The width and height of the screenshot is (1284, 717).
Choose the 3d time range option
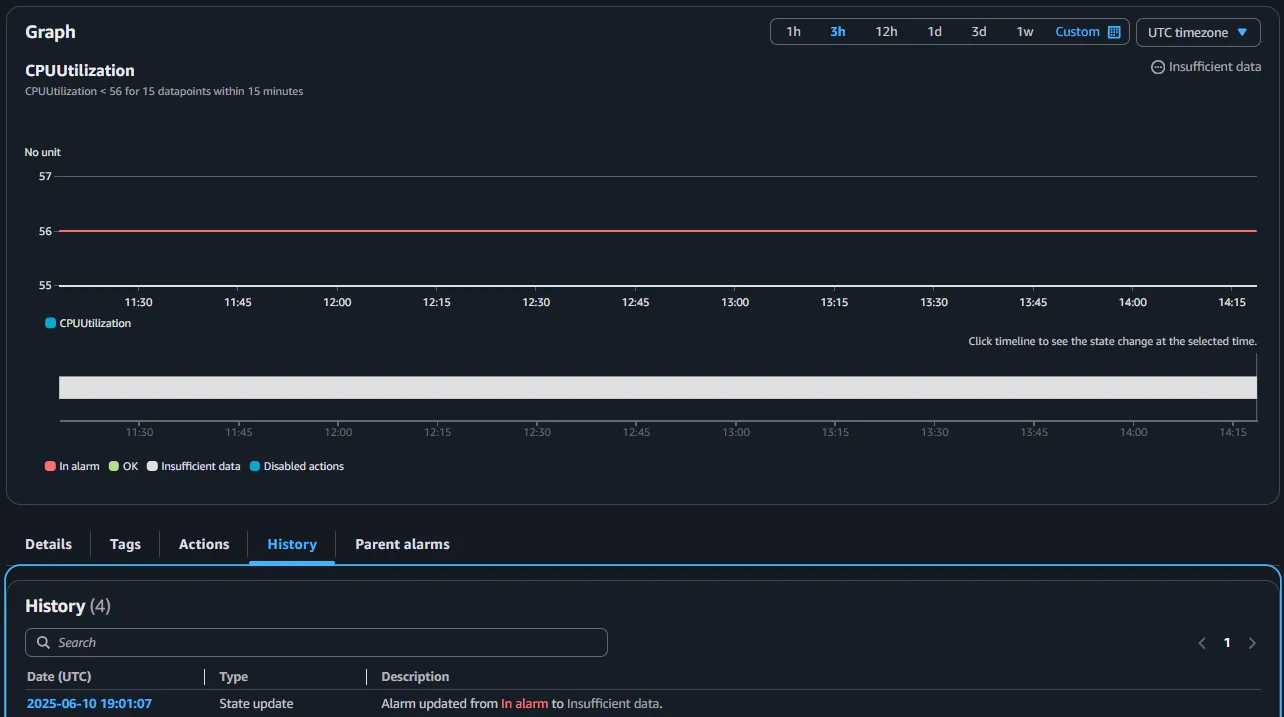click(x=979, y=32)
